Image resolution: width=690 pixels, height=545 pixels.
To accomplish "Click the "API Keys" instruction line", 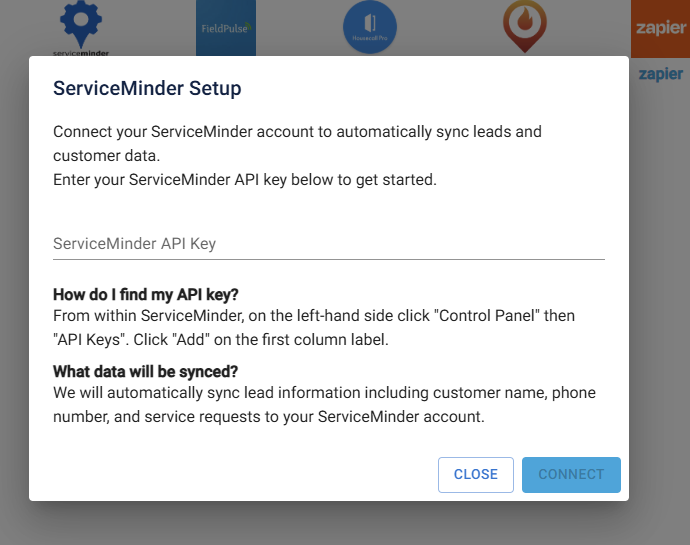I will (x=220, y=339).
